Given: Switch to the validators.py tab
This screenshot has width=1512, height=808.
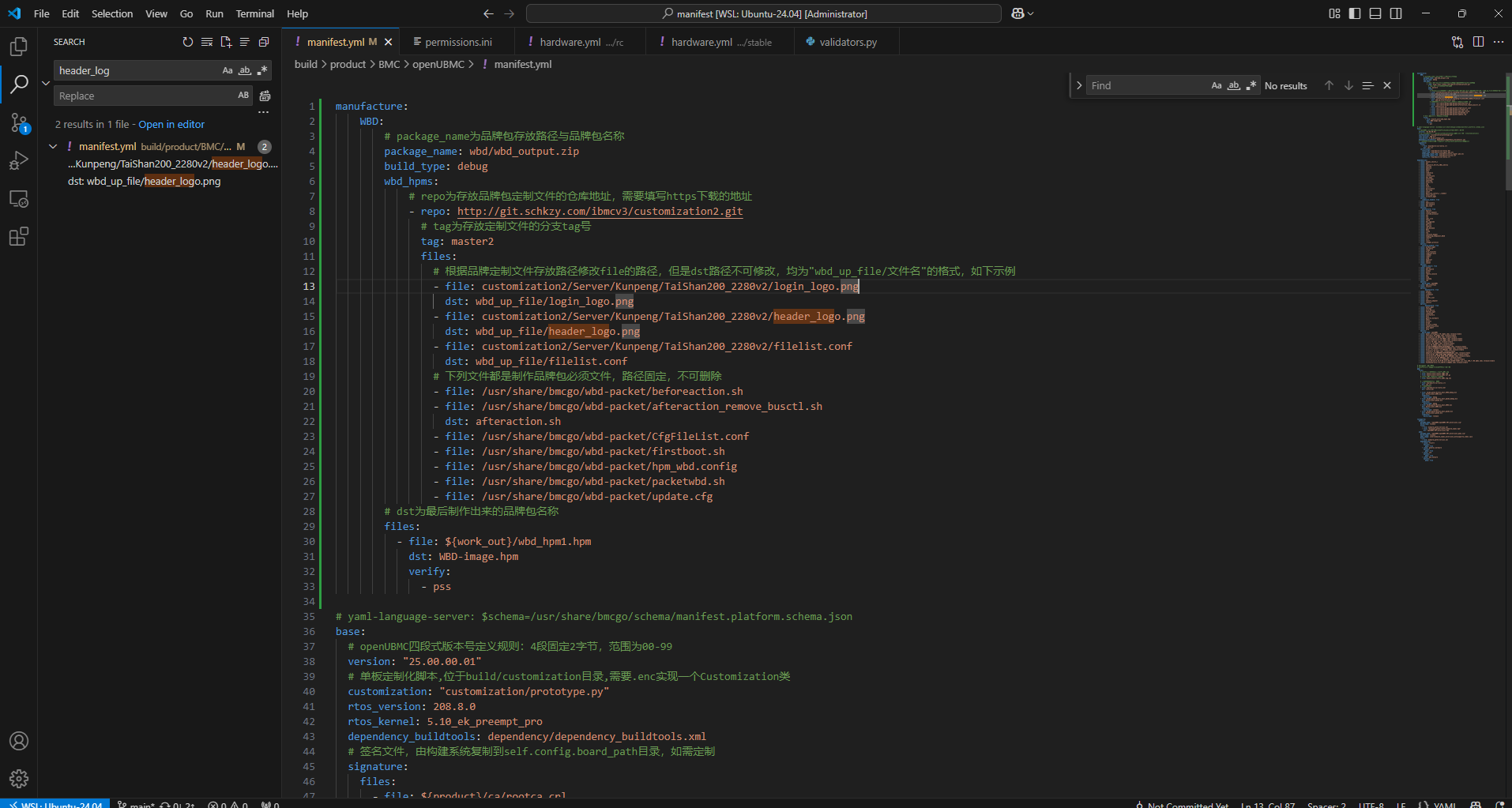Looking at the screenshot, I should click(x=847, y=42).
